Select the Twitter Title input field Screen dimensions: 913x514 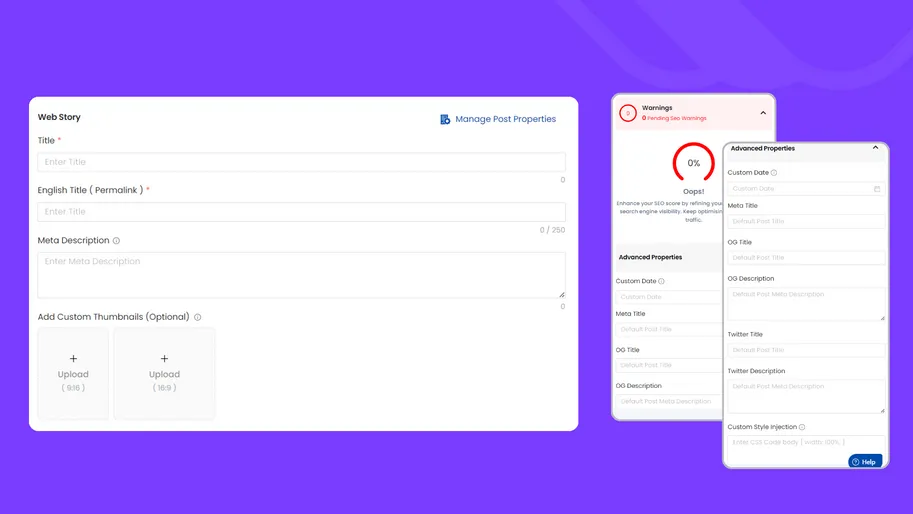point(806,350)
